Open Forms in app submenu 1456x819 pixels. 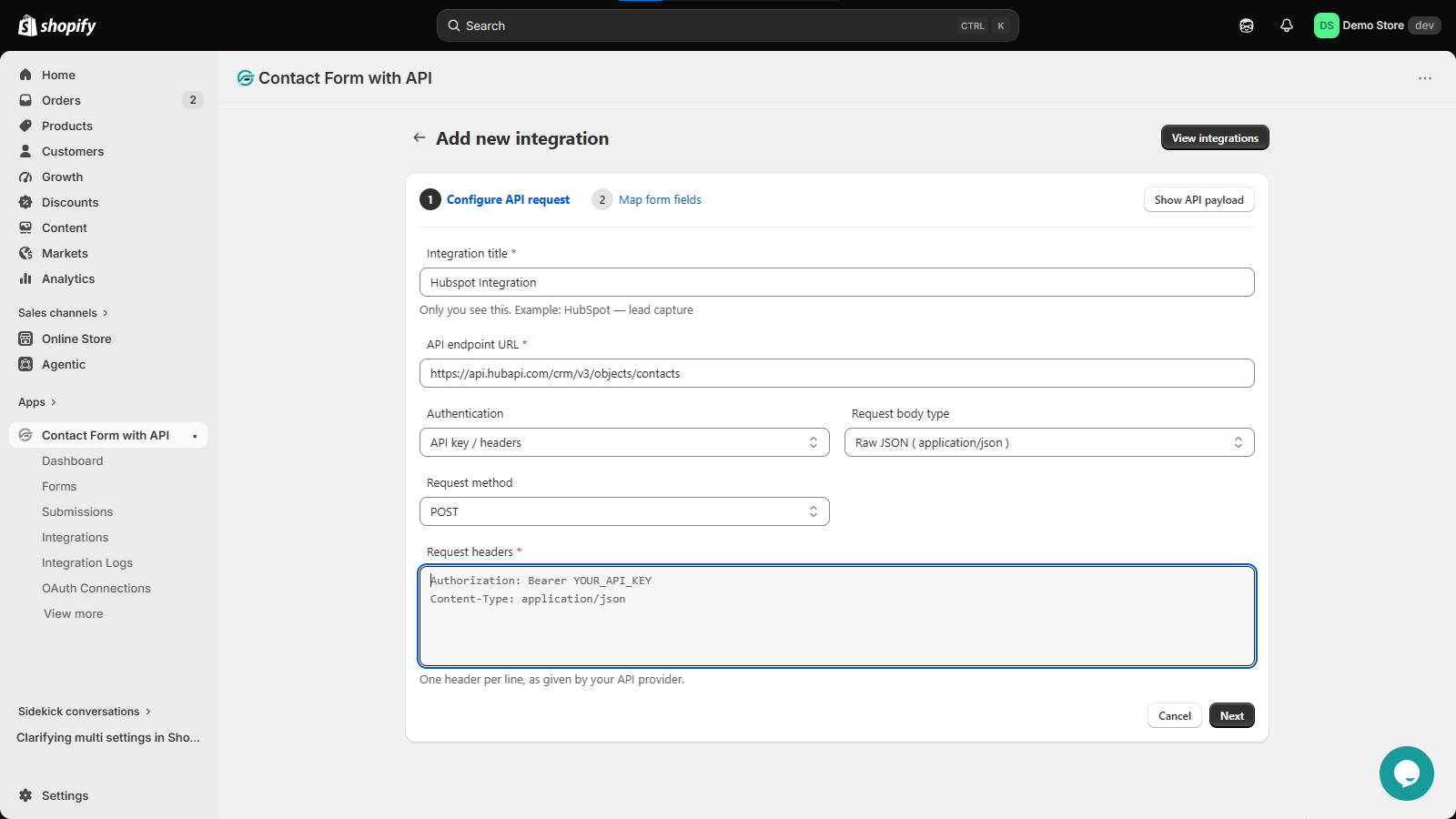pyautogui.click(x=59, y=486)
